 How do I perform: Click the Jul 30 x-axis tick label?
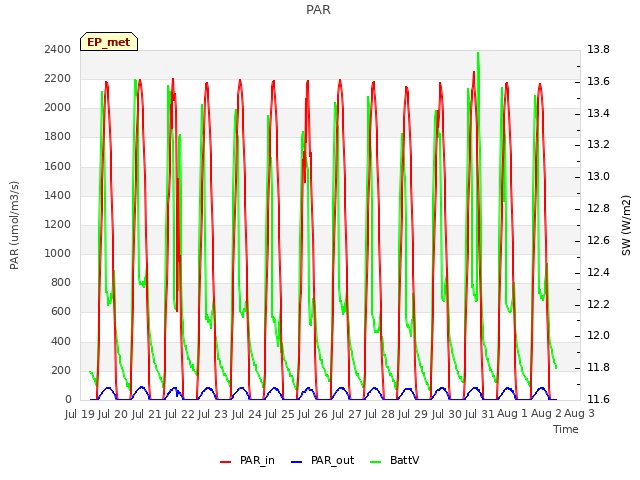click(x=446, y=414)
